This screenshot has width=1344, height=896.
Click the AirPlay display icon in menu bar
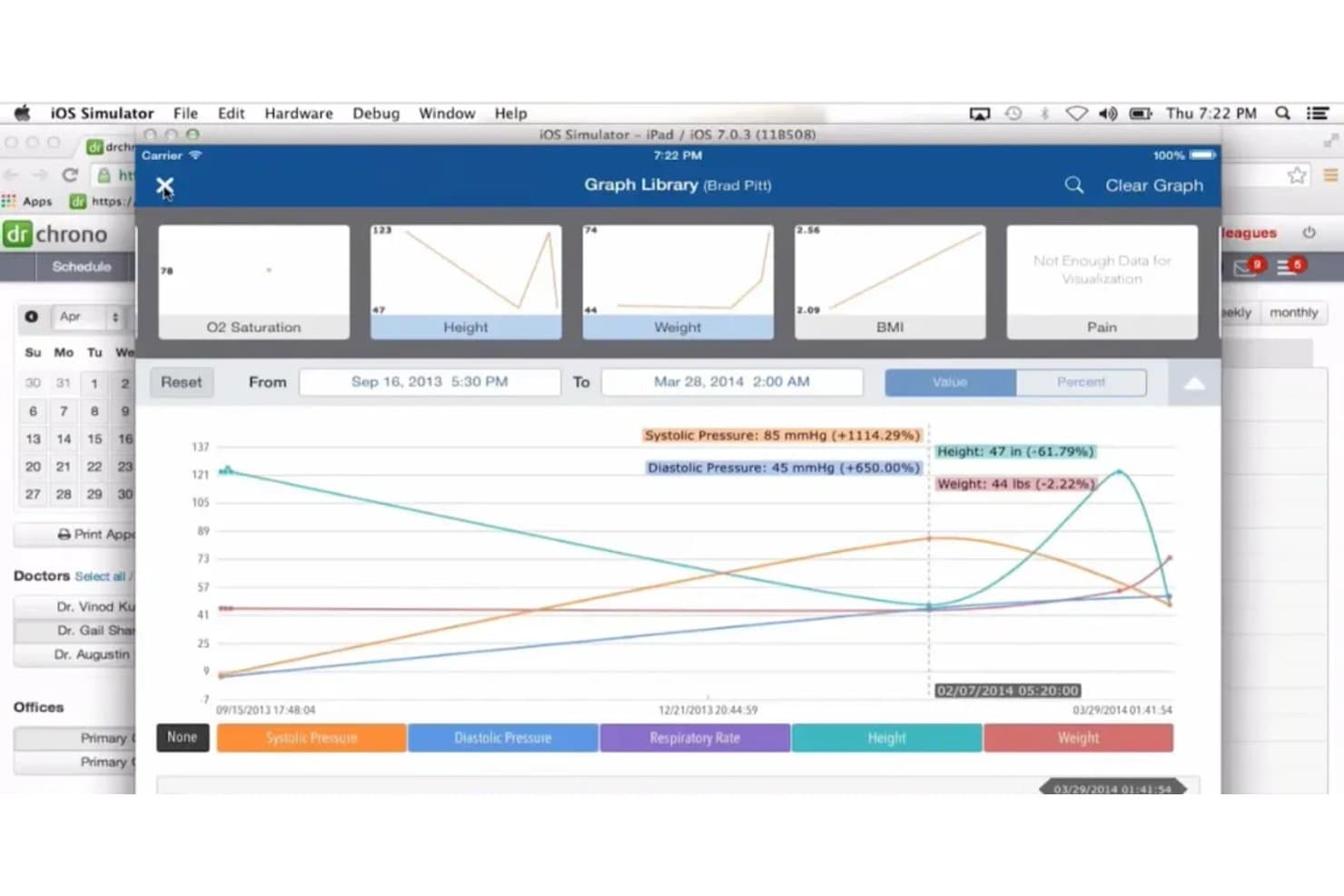(980, 113)
